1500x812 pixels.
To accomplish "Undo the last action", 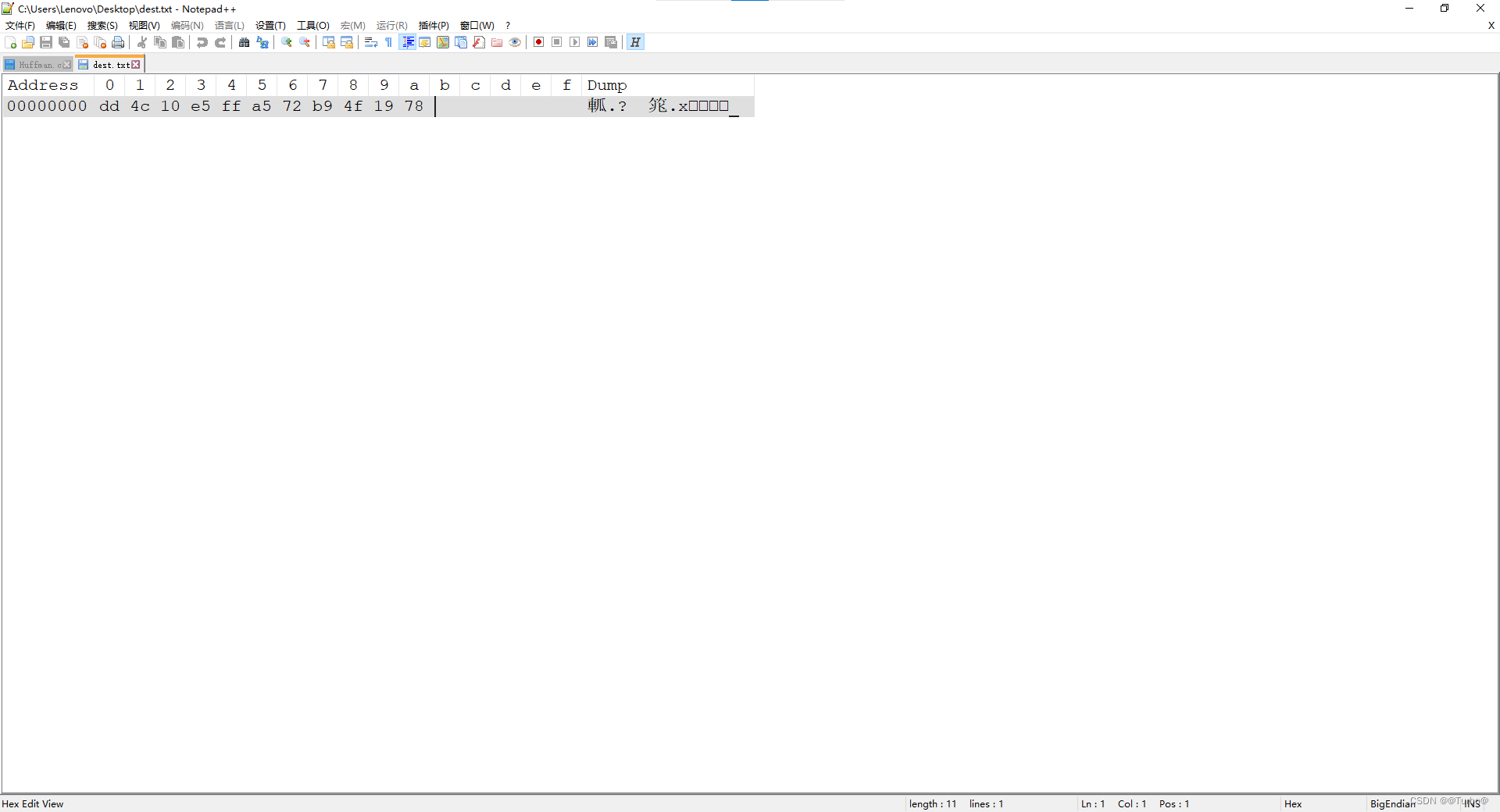I will (x=202, y=42).
